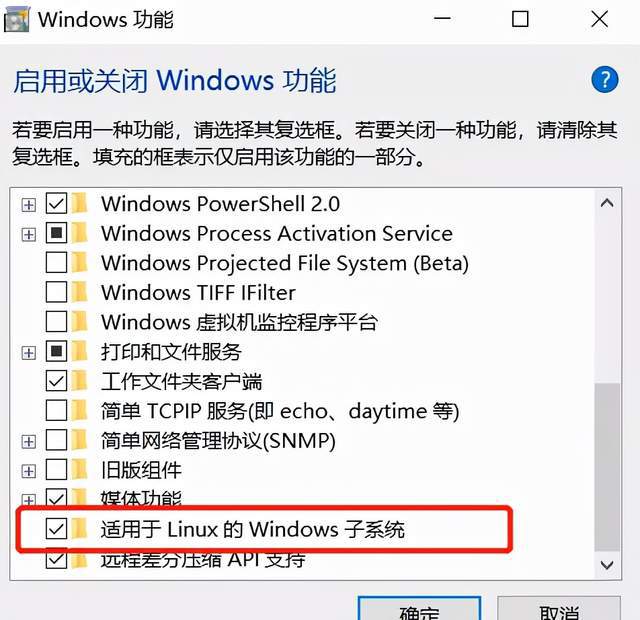Uncheck the 适用于 Linux 的 Windows 子系统 checkbox

coord(56,529)
